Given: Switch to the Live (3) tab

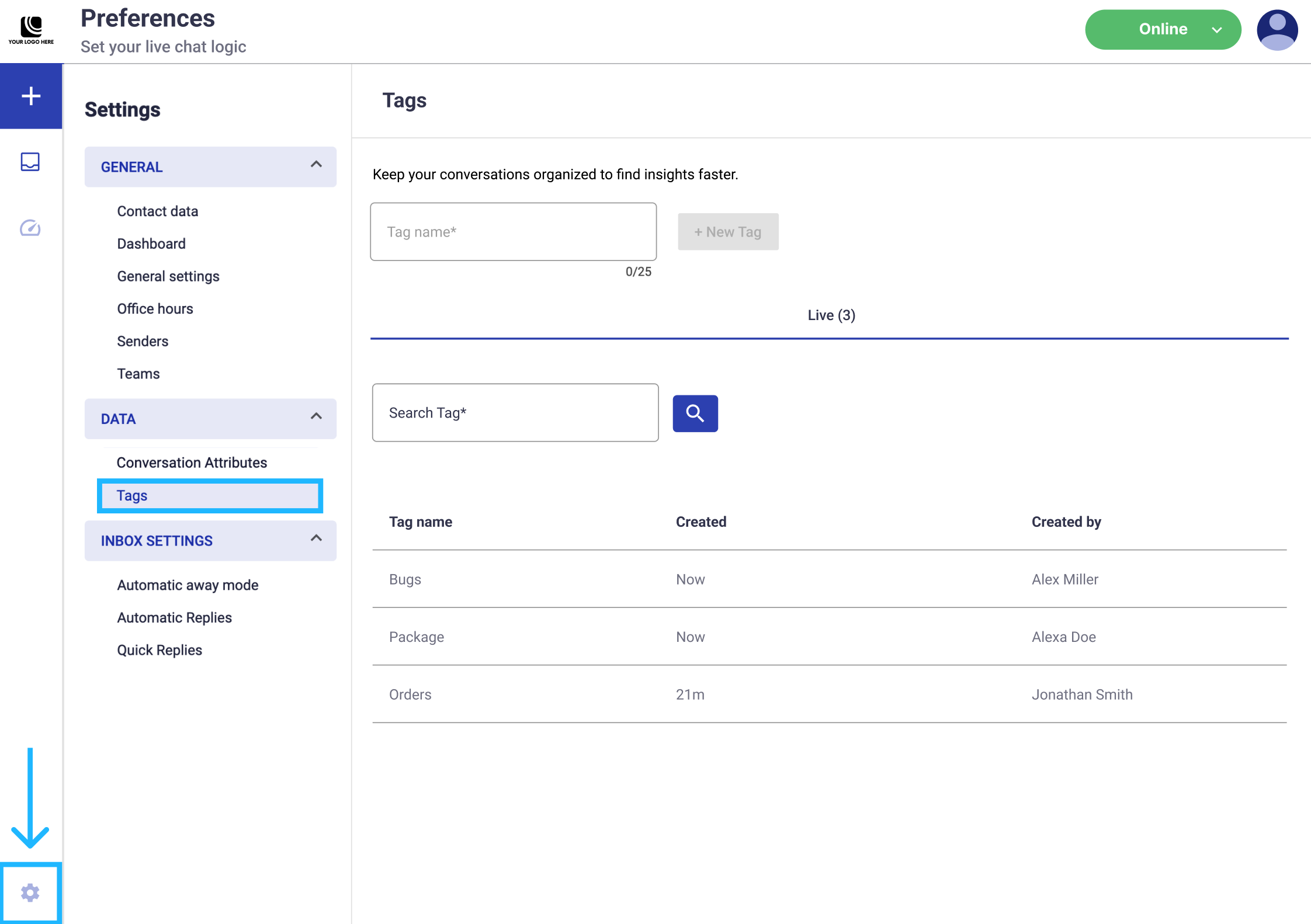Looking at the screenshot, I should click(831, 315).
